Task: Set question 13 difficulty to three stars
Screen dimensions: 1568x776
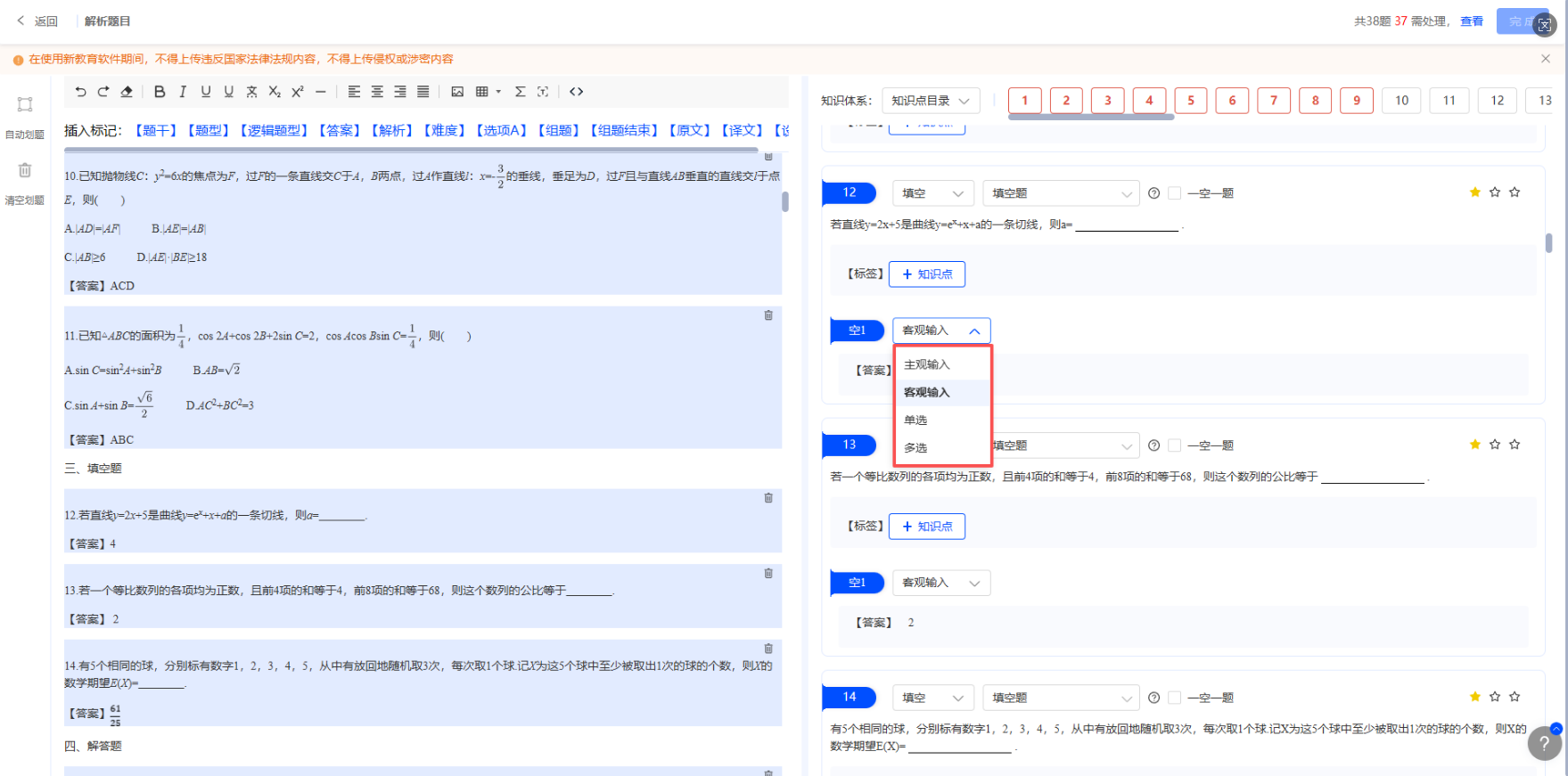Action: point(1515,445)
